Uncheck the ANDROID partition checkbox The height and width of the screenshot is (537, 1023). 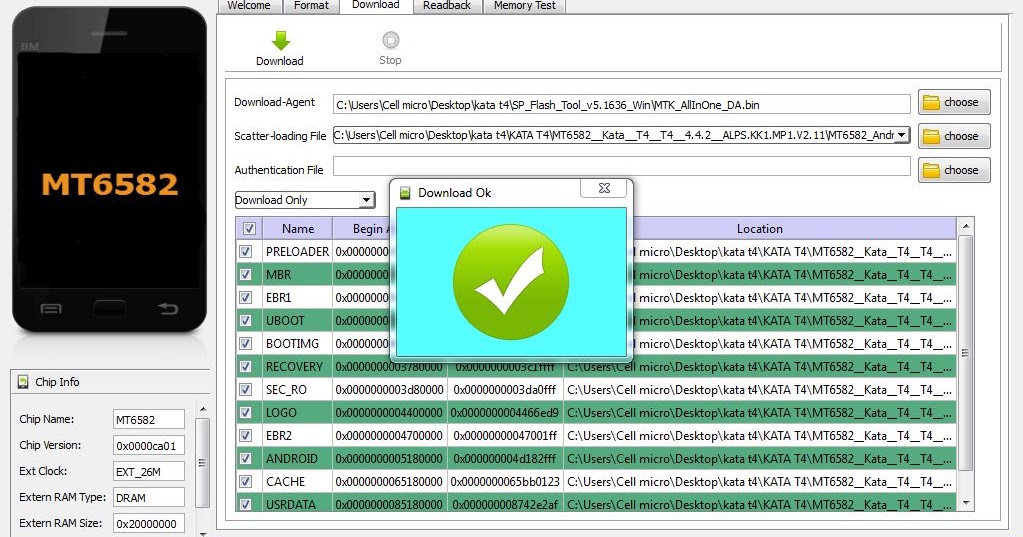point(246,459)
